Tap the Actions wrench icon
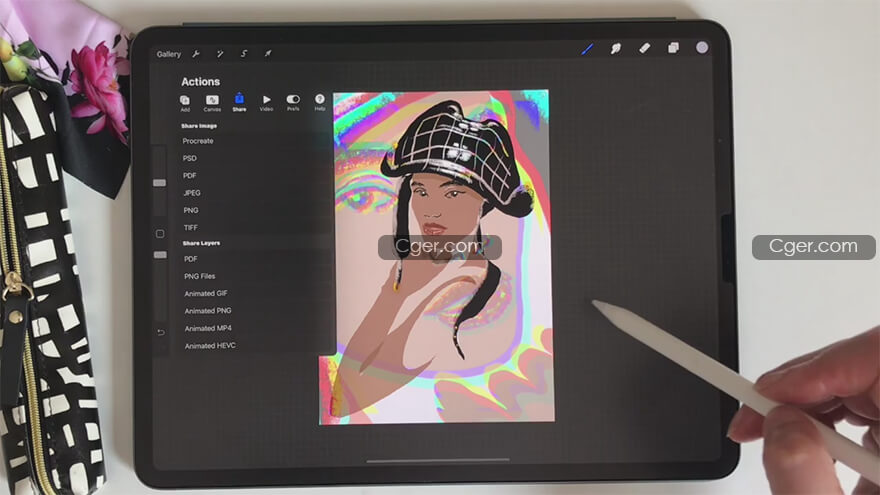 [x=196, y=54]
